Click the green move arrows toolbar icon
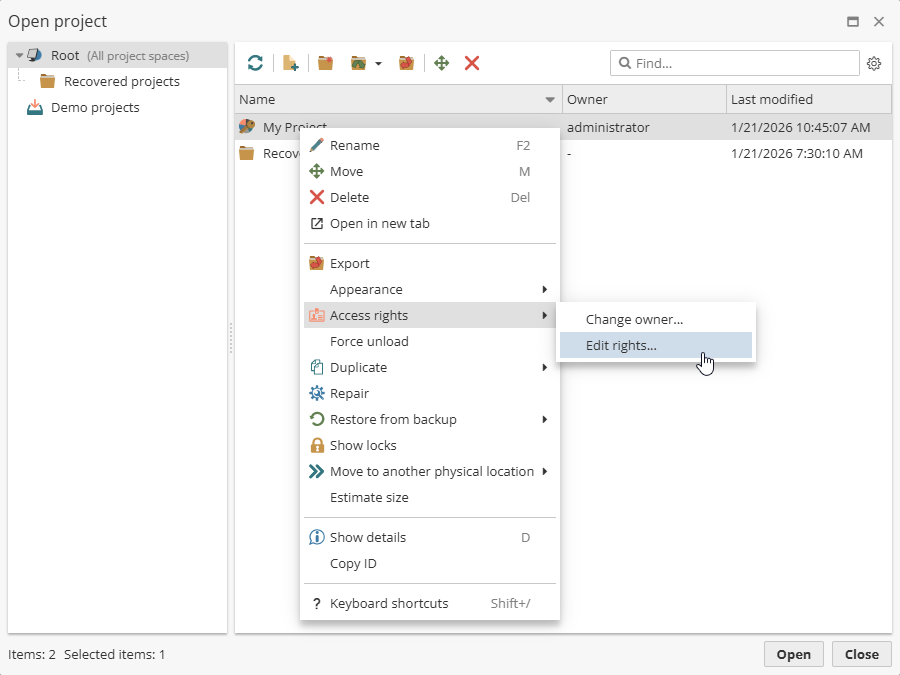 [x=441, y=63]
